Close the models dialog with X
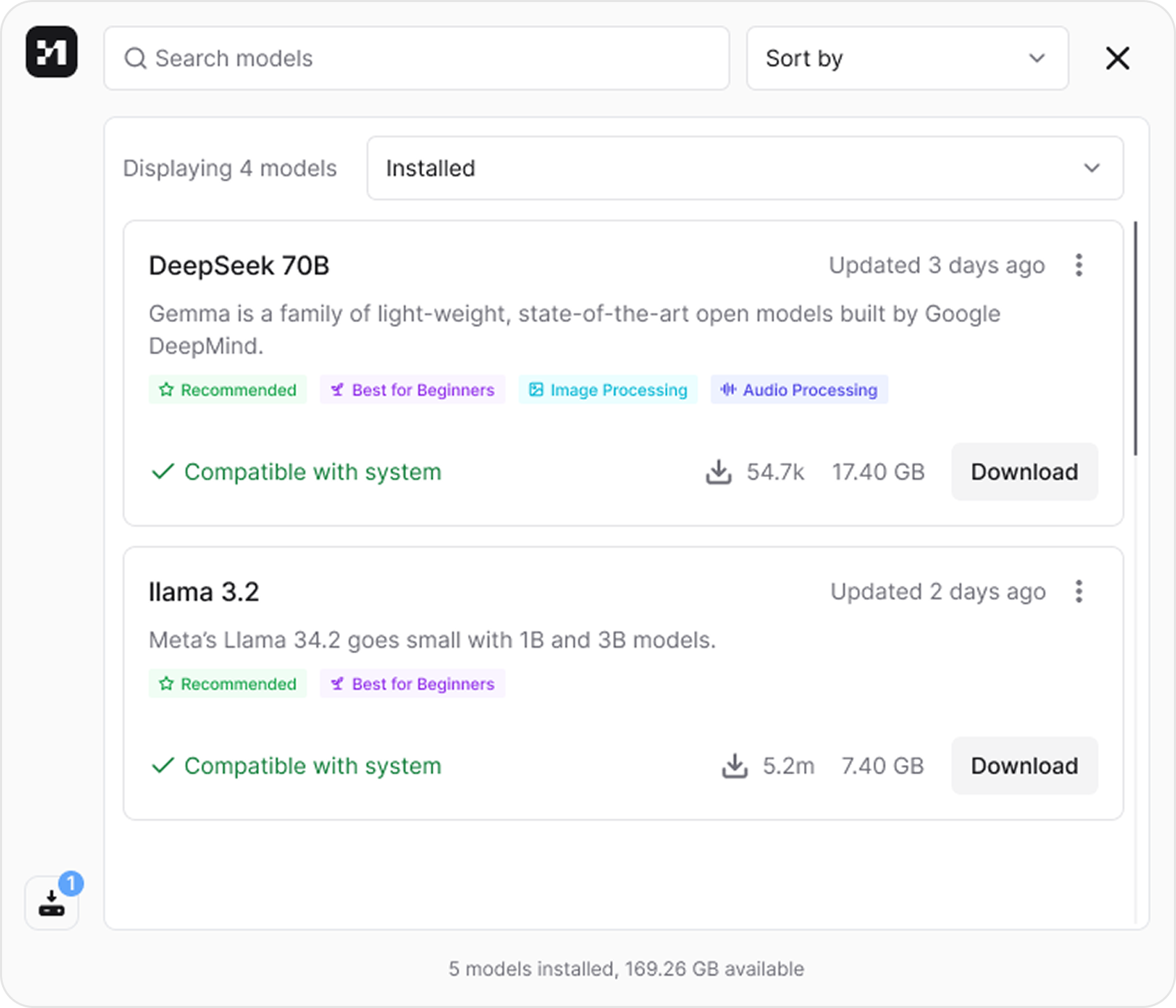 tap(1118, 58)
